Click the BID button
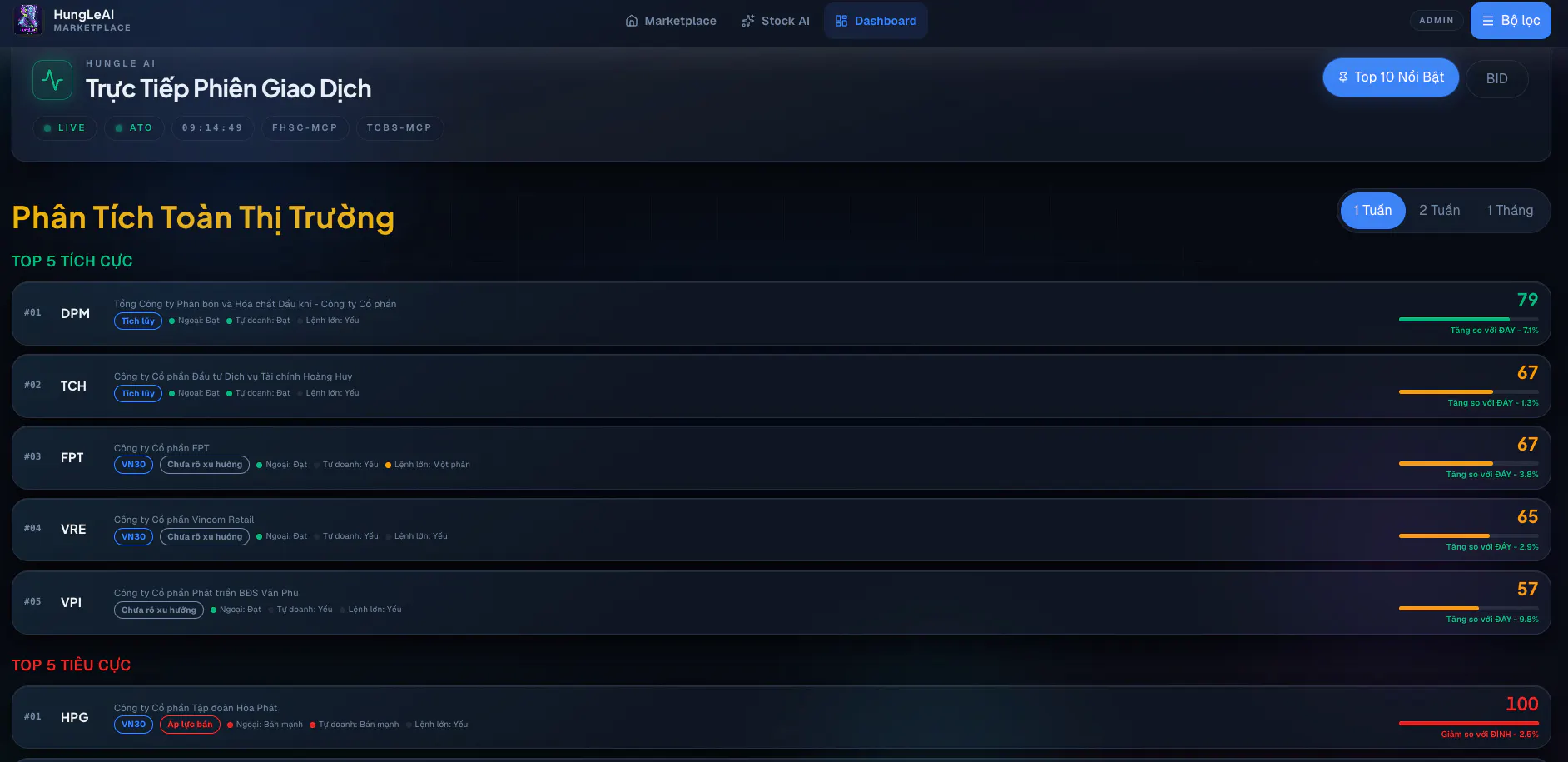Screen dimensions: 1568x762 tap(1496, 79)
